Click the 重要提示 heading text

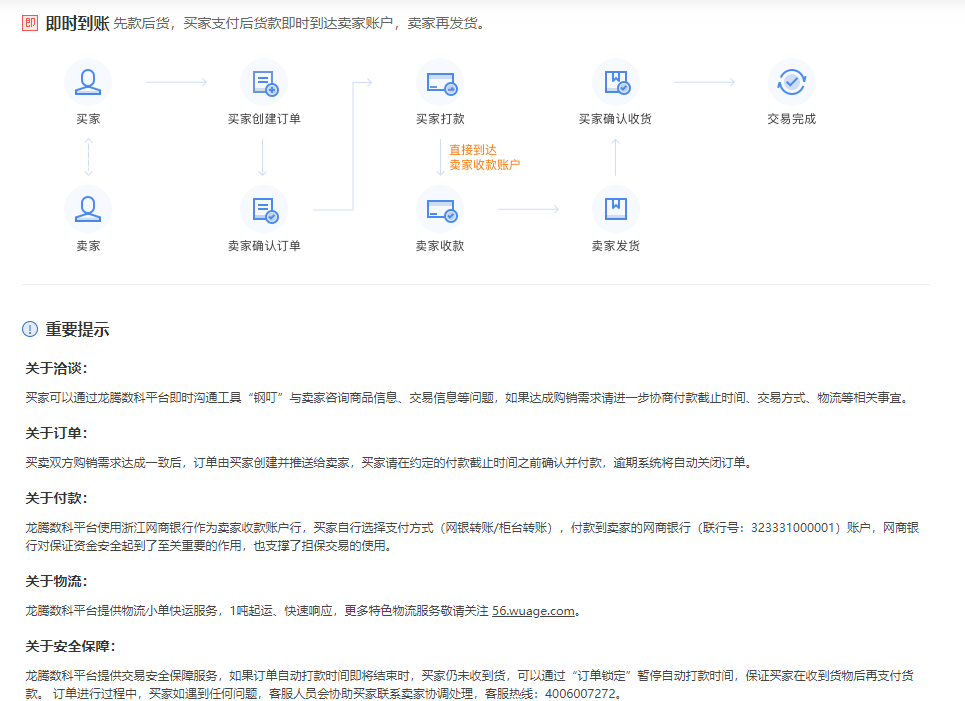[x=78, y=329]
